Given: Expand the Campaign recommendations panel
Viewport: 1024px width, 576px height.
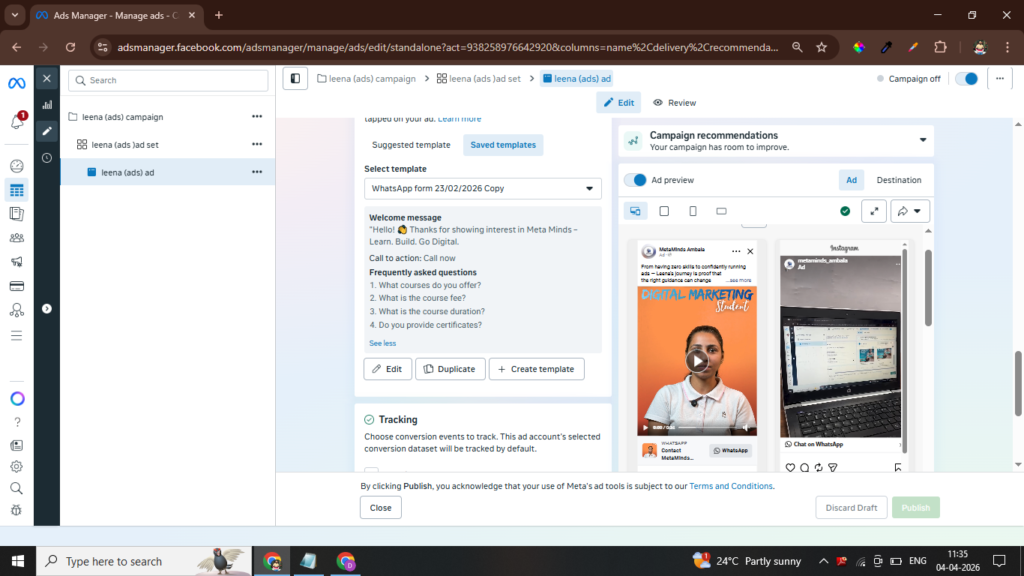Looking at the screenshot, I should 922,140.
